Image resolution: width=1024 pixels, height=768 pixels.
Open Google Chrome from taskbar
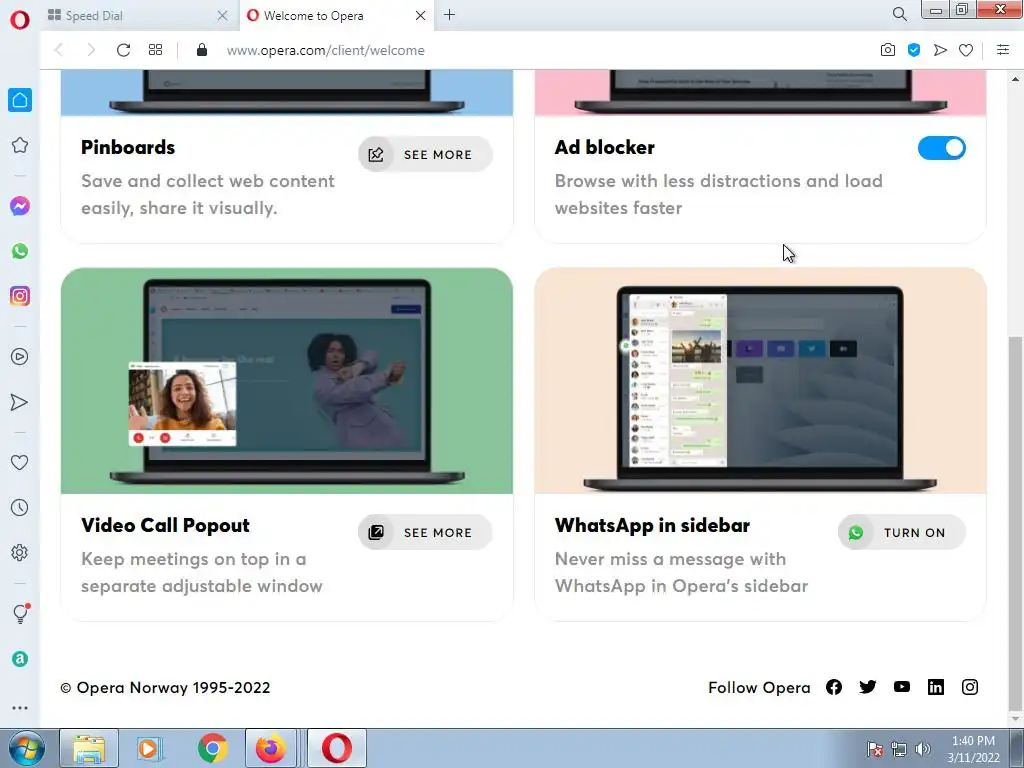tap(212, 748)
